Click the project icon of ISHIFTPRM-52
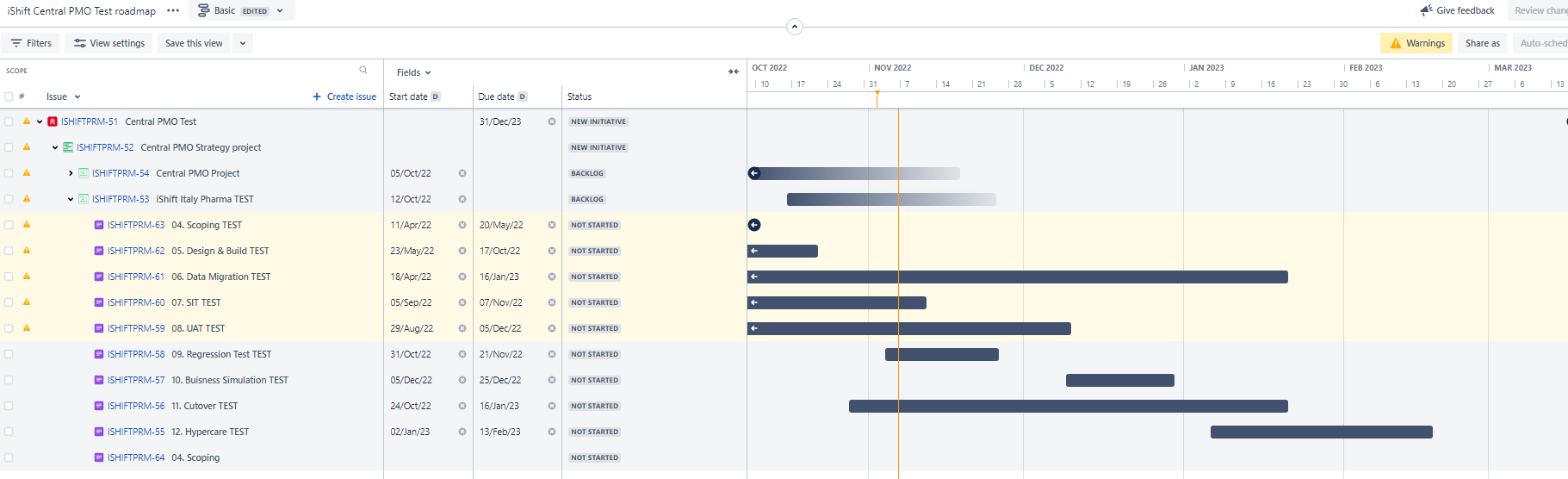Screen dimensions: 1568x479 point(68,147)
